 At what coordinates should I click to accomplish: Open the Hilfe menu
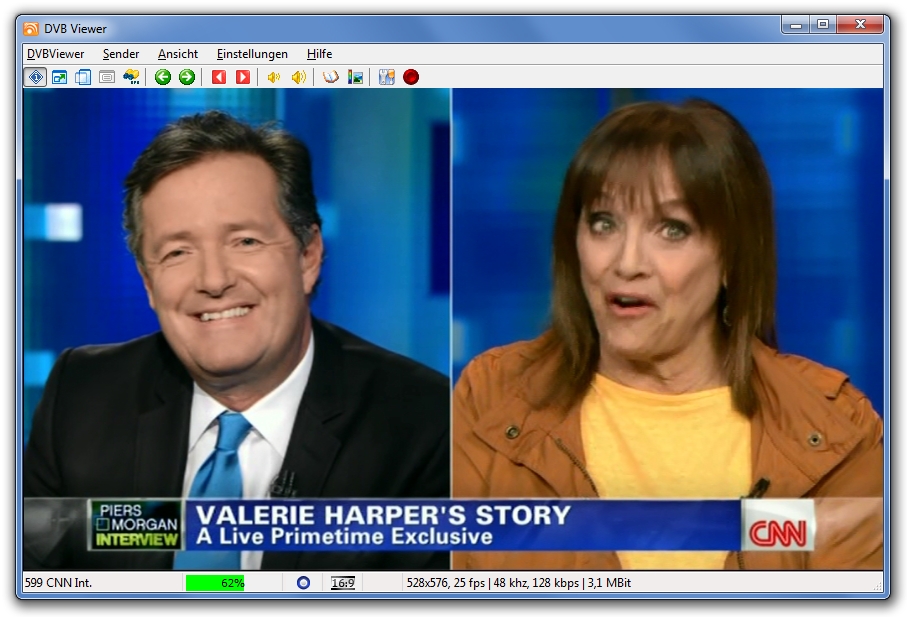319,54
